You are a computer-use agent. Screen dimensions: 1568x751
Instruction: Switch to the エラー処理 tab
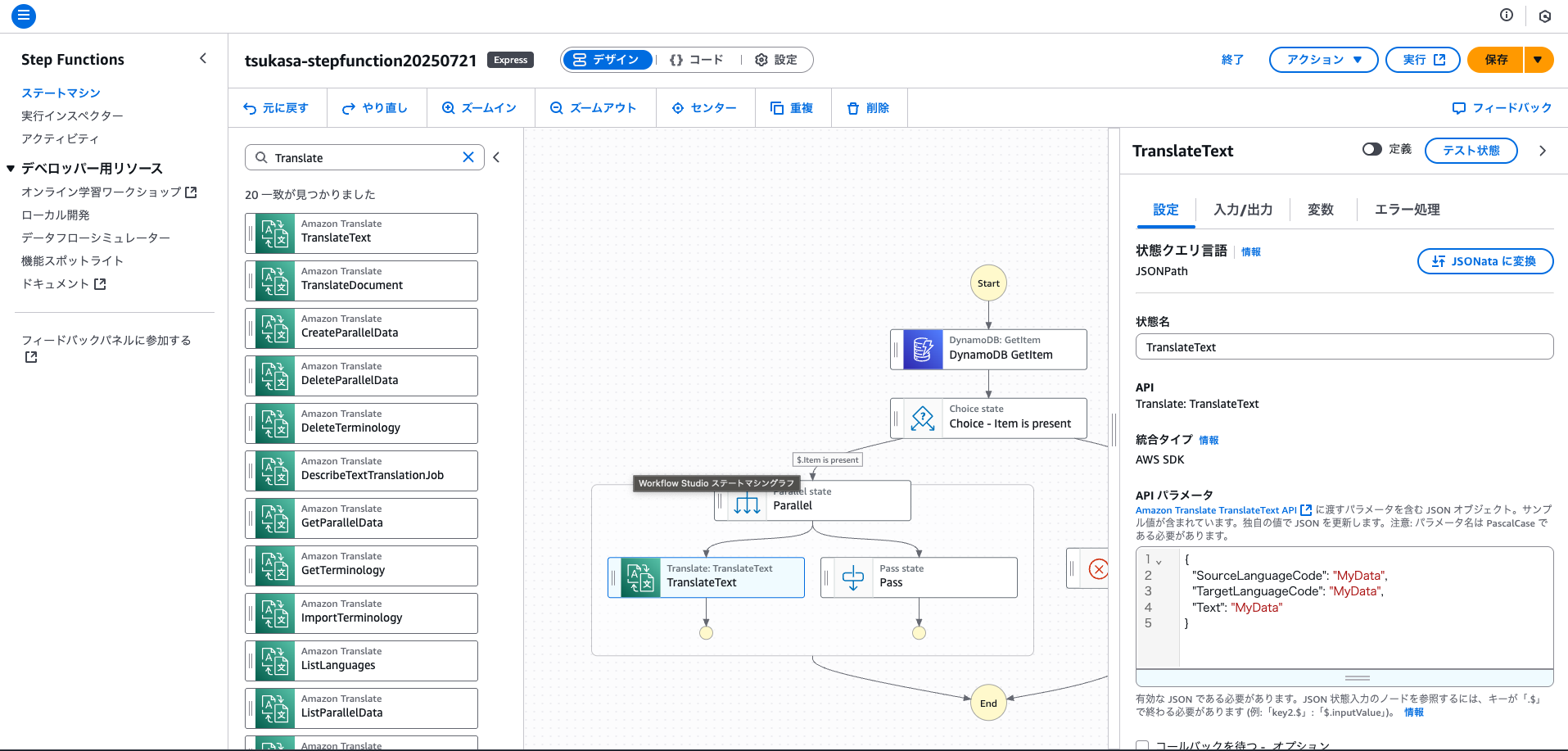1407,210
